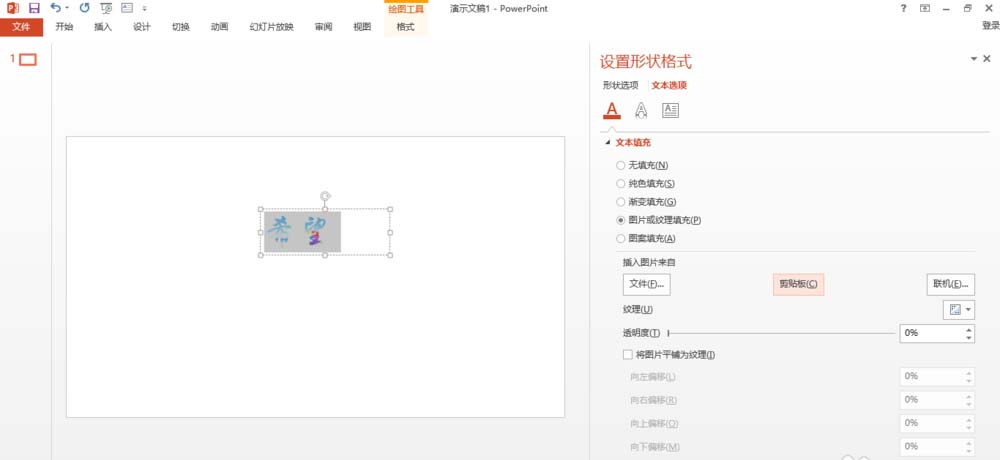The height and width of the screenshot is (460, 1000).
Task: Click 登录 to sign in
Action: [990, 26]
